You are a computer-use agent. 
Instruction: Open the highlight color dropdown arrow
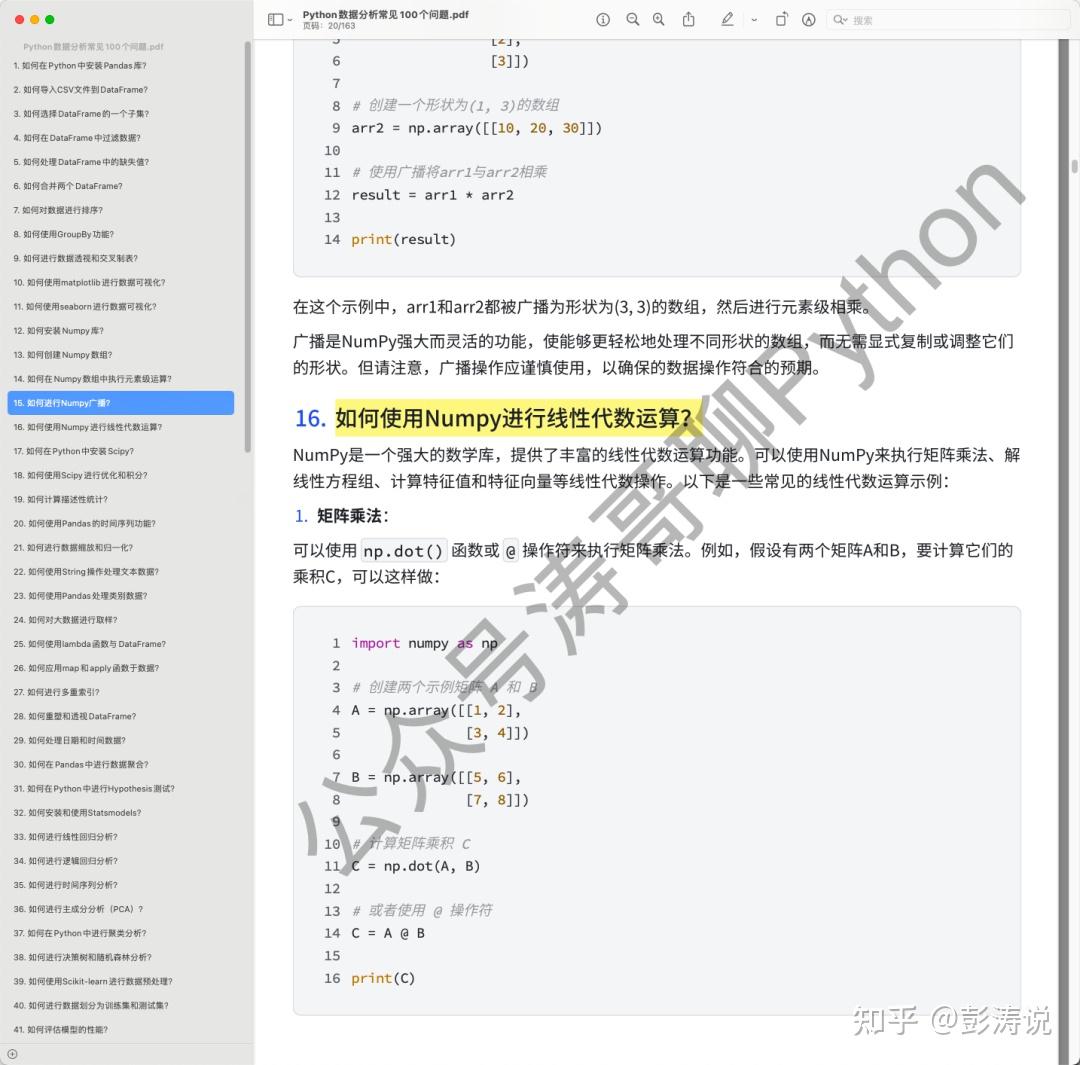pyautogui.click(x=754, y=21)
